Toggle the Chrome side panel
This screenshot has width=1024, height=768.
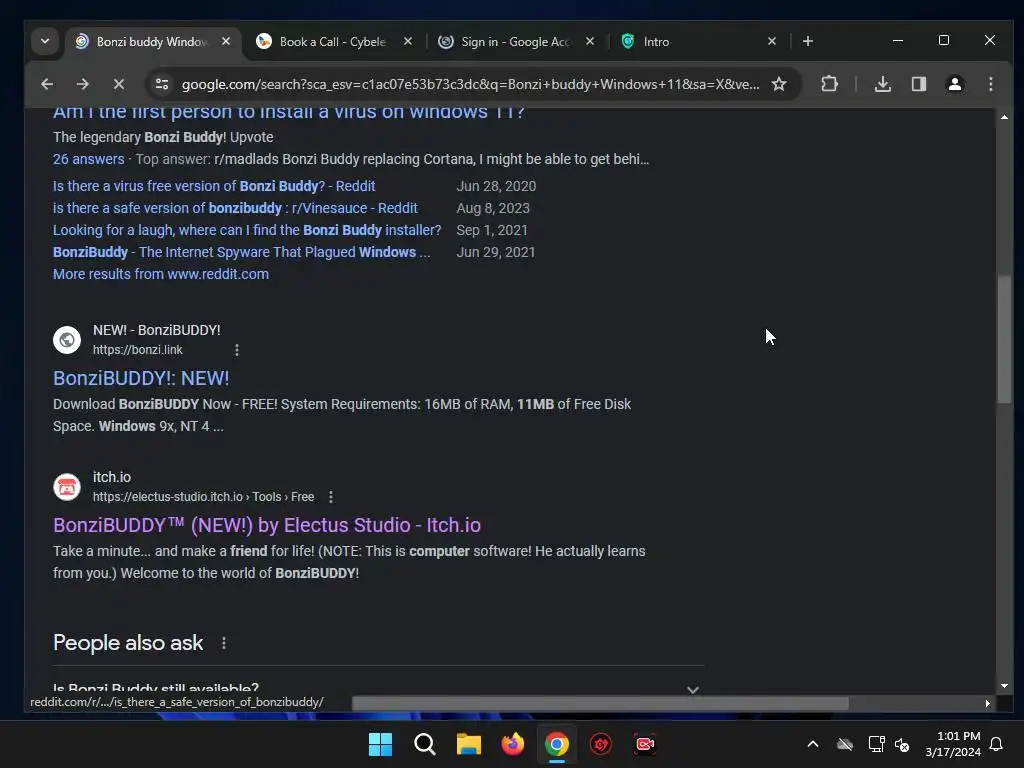[919, 84]
